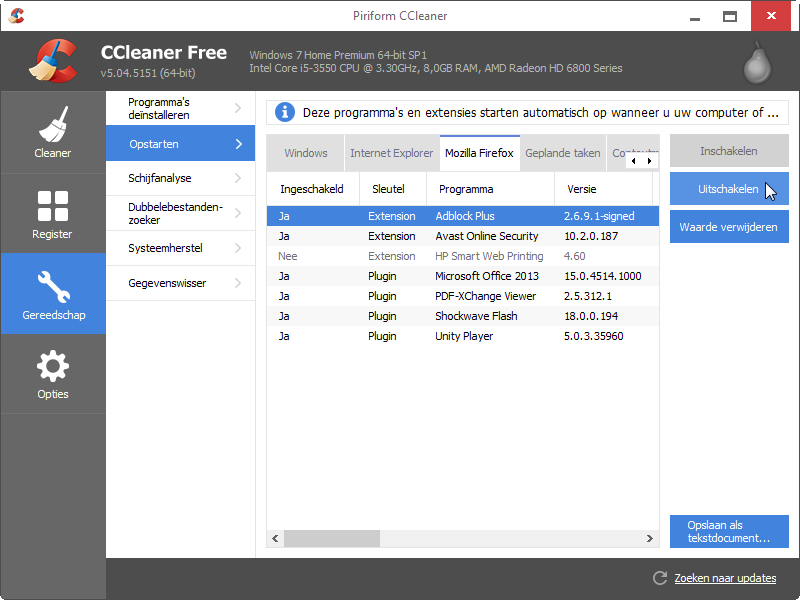This screenshot has height=600, width=800.
Task: Open Systeemherstel
Action: [x=181, y=248]
